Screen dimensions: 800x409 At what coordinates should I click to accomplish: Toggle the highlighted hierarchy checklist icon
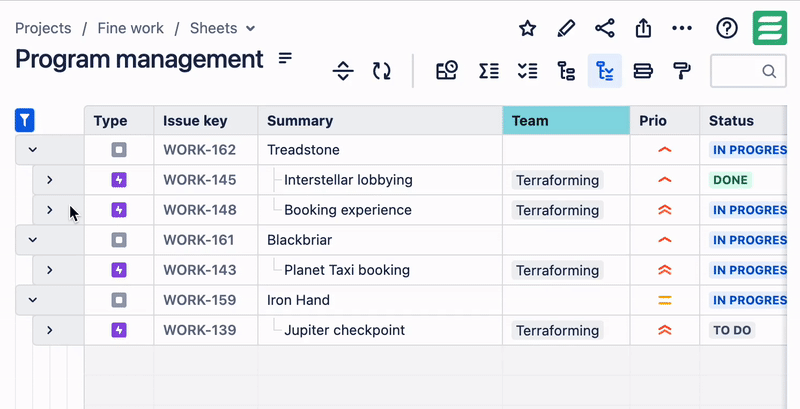[x=605, y=71]
